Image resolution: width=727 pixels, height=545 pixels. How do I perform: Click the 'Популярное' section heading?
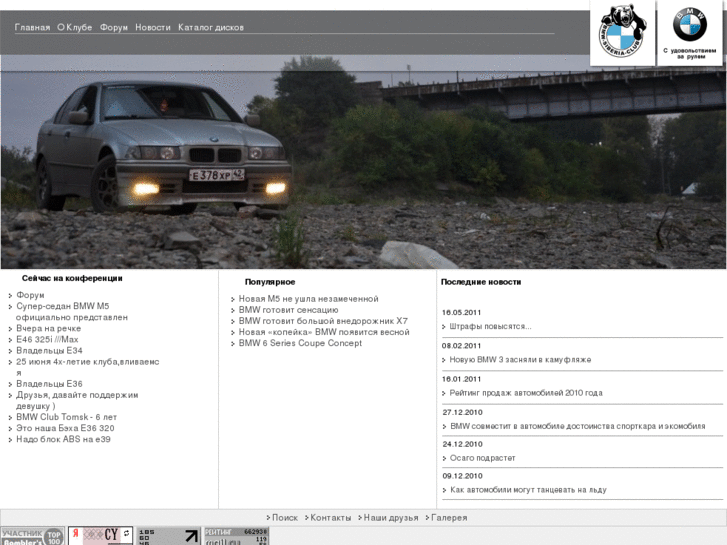click(x=270, y=282)
